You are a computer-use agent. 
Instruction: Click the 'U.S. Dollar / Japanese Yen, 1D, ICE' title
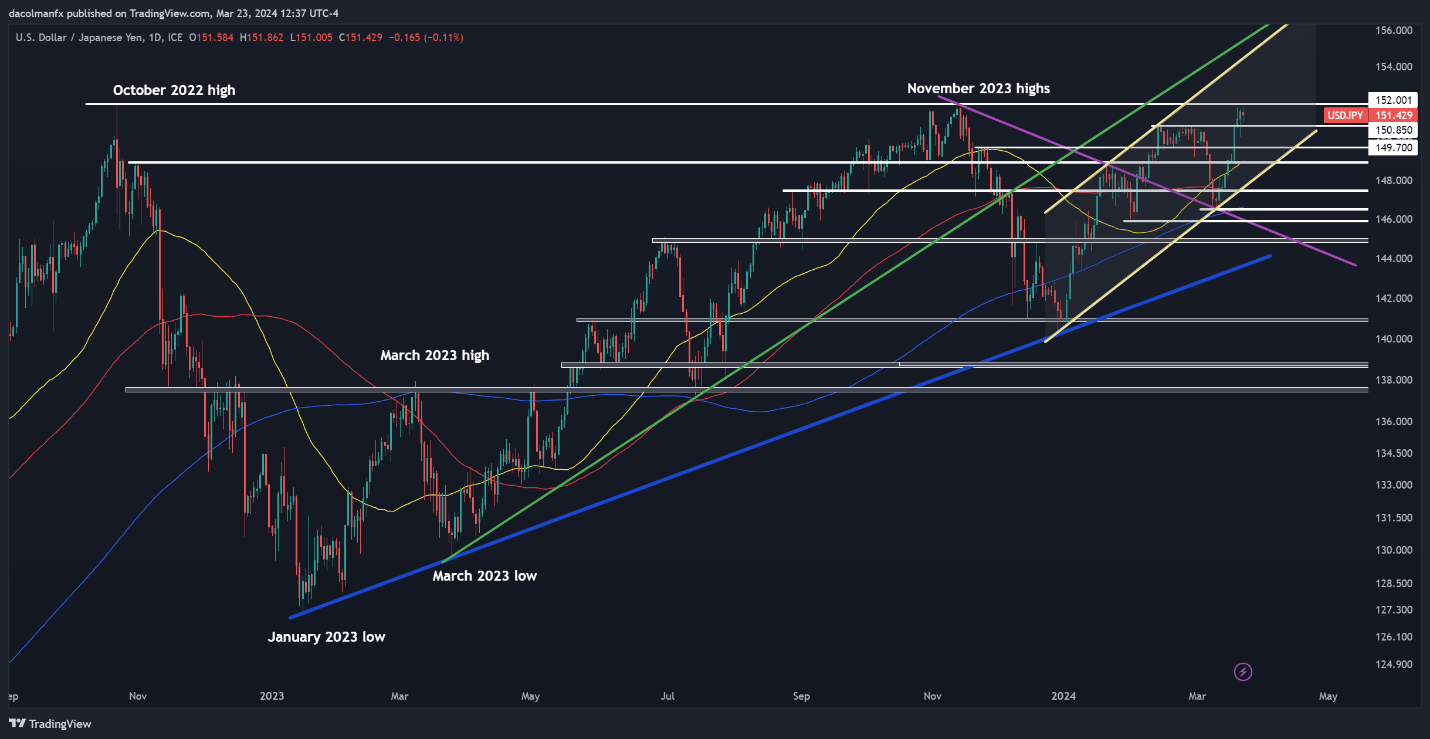click(101, 37)
